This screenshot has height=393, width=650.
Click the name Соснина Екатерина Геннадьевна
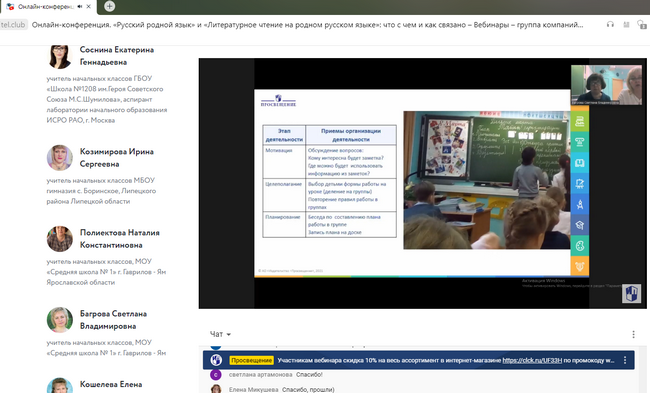coord(116,56)
